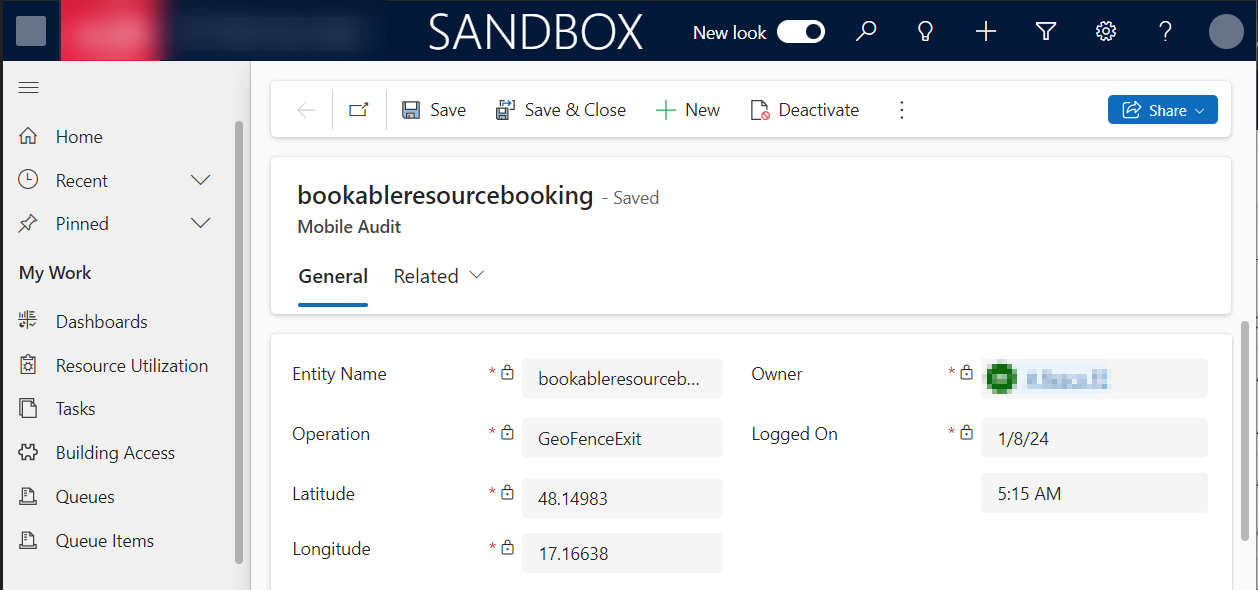Click the Logged On time 5:15 AM
Viewport: 1258px width, 590px height.
click(1094, 493)
